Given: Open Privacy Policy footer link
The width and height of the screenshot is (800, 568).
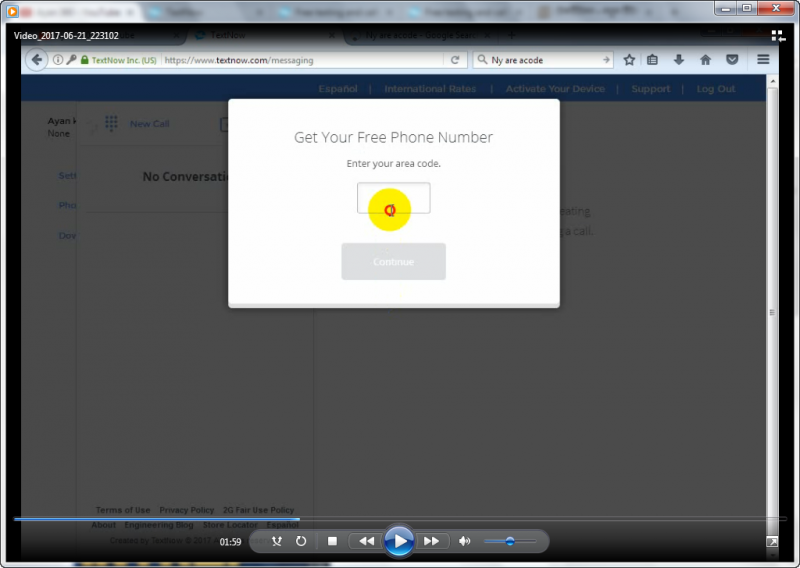Looking at the screenshot, I should tap(187, 510).
